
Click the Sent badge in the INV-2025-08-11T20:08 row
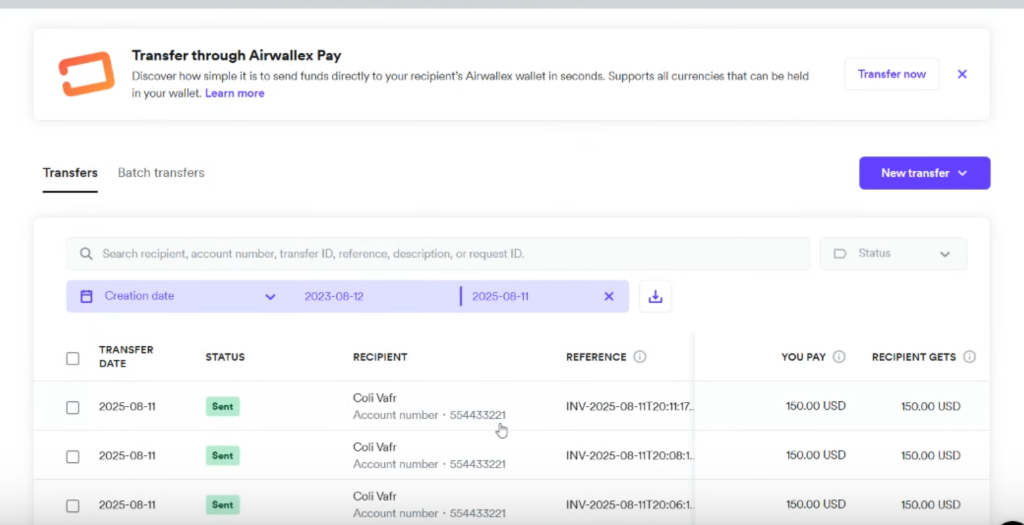pos(223,455)
